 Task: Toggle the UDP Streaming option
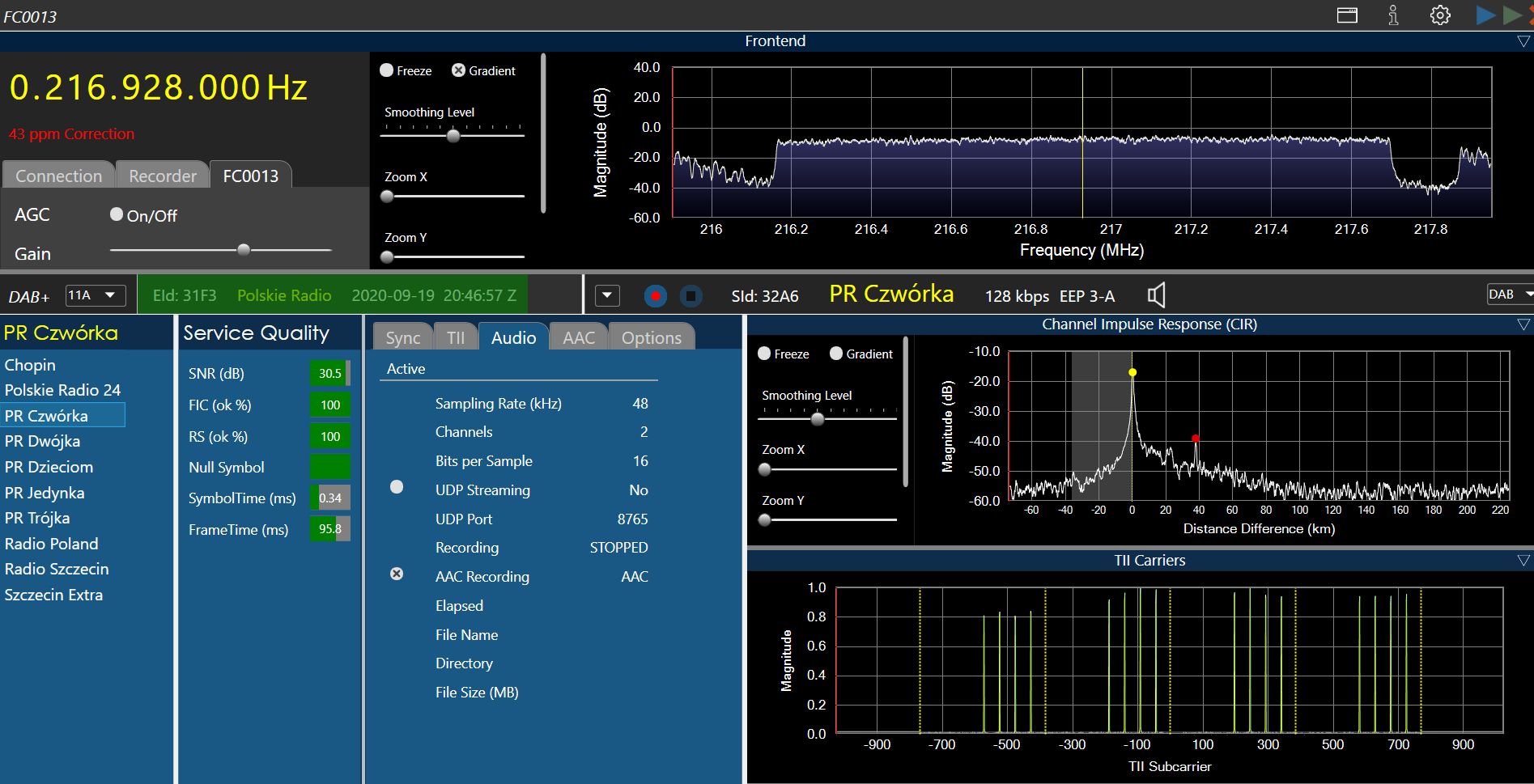tap(397, 487)
